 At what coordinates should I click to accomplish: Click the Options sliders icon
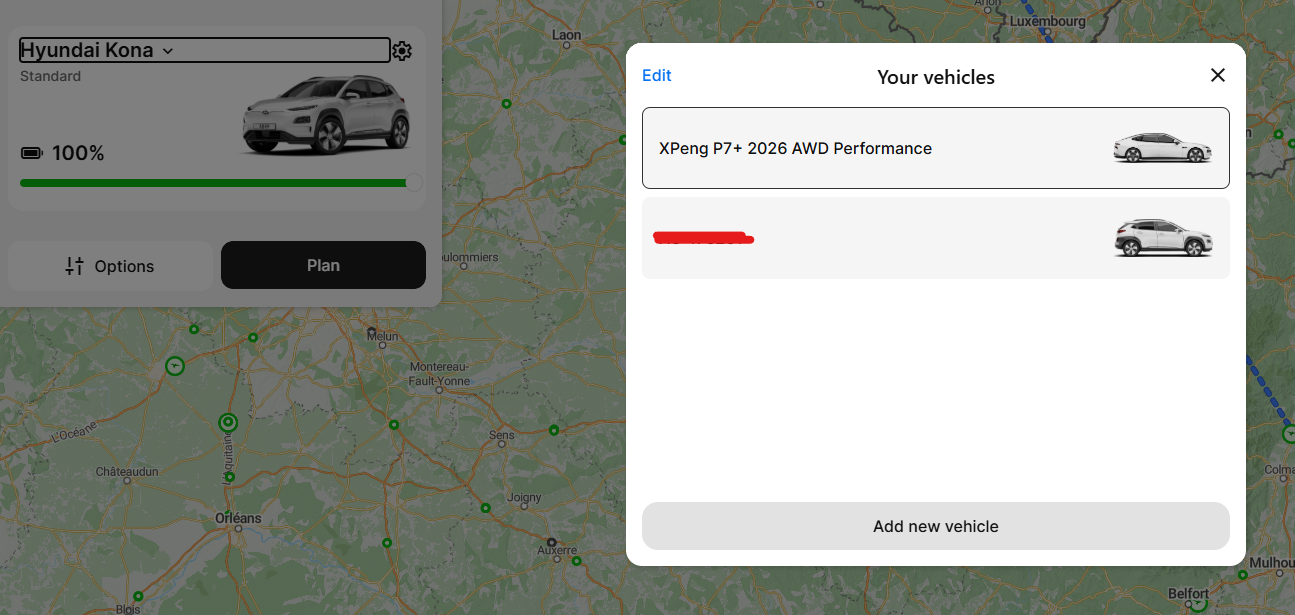pos(74,266)
